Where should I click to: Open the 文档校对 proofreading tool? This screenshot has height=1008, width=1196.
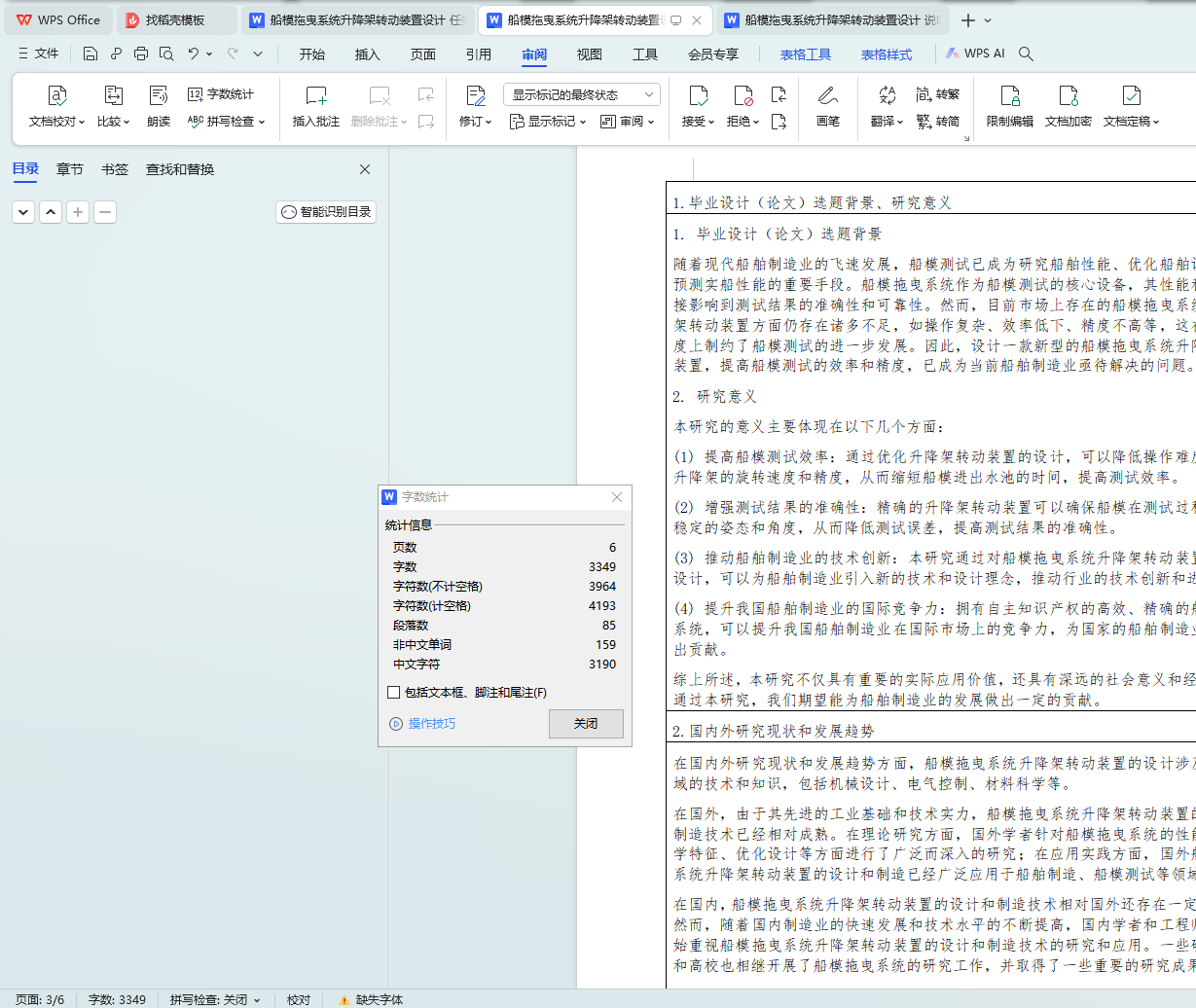coord(56,107)
